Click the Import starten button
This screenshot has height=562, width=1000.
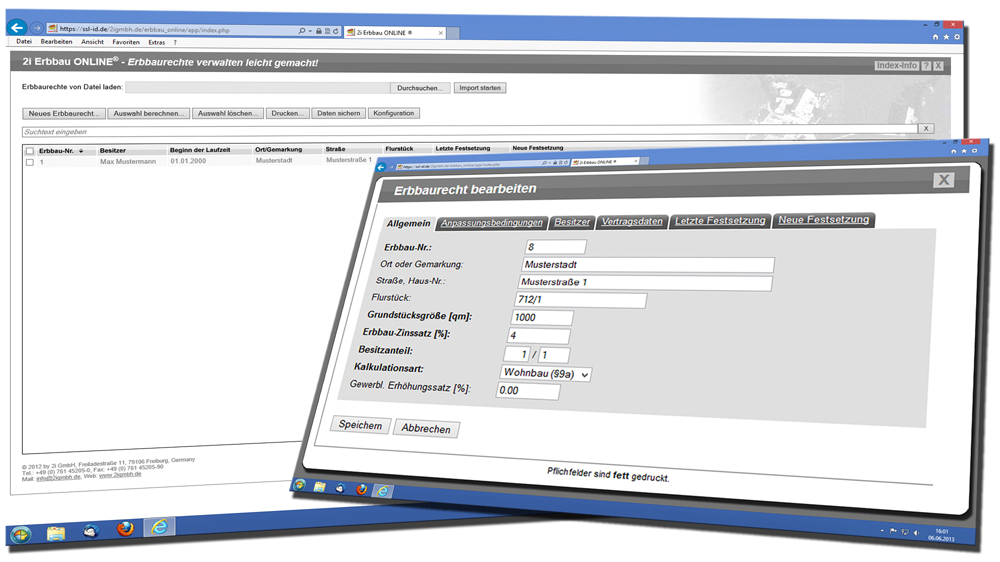[x=480, y=88]
